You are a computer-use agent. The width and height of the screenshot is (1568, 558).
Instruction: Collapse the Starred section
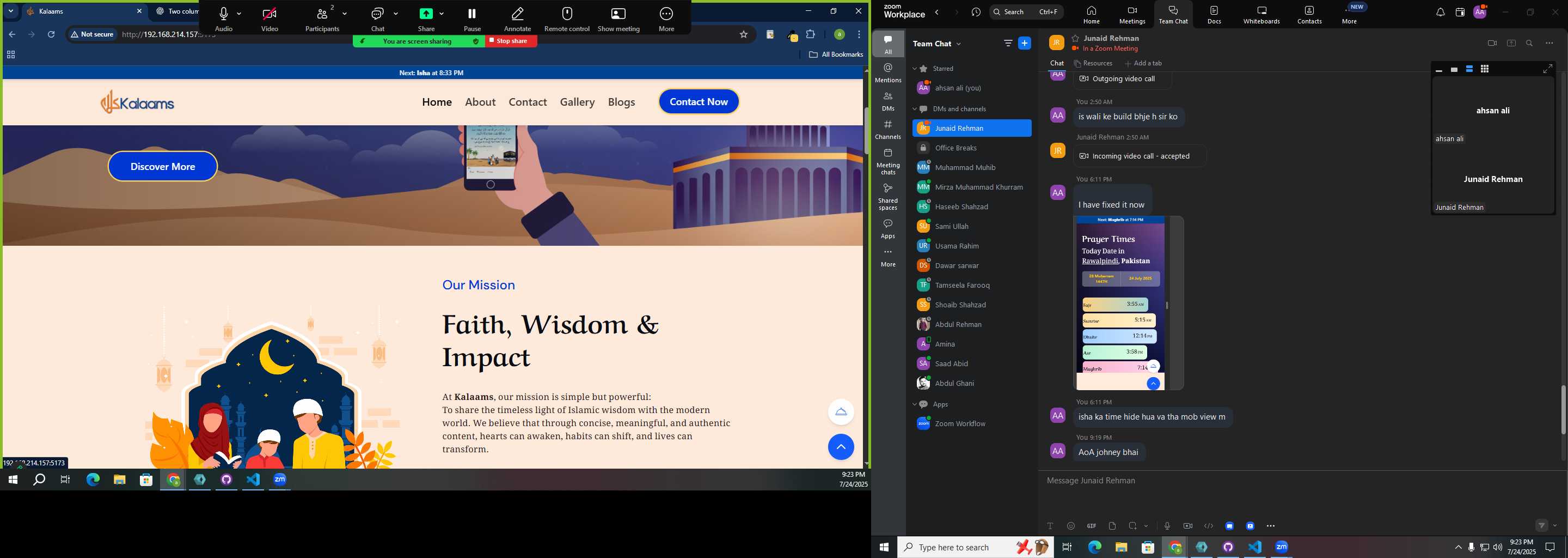click(x=914, y=69)
